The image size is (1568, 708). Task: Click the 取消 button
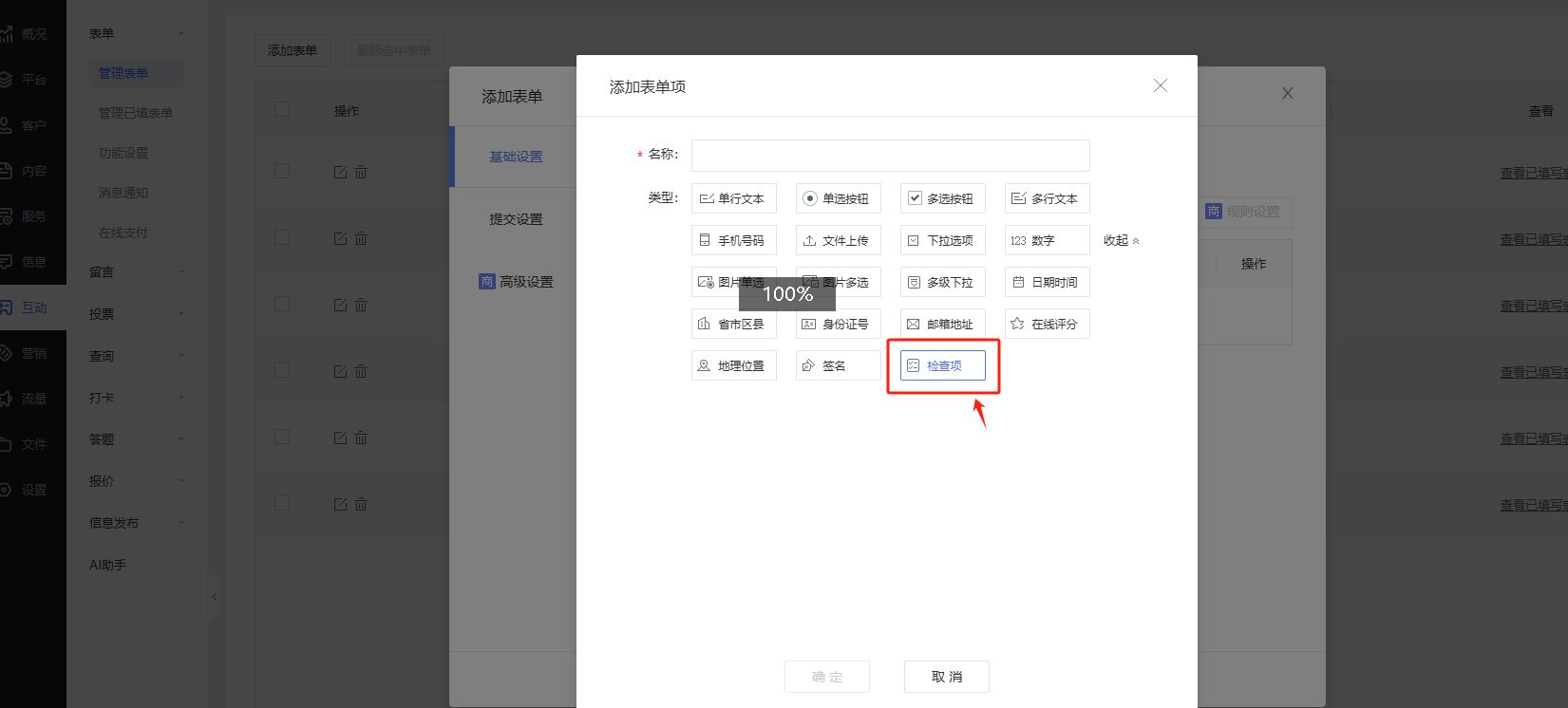pyautogui.click(x=946, y=677)
